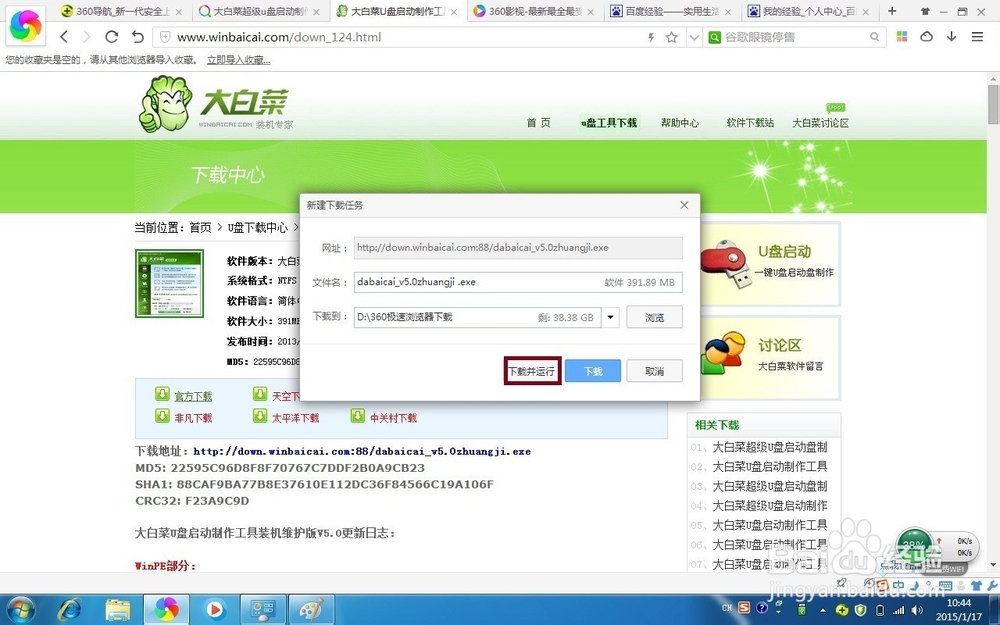The height and width of the screenshot is (625, 1000).
Task: Expand the address bar history dropdown arrow
Action: coord(694,37)
